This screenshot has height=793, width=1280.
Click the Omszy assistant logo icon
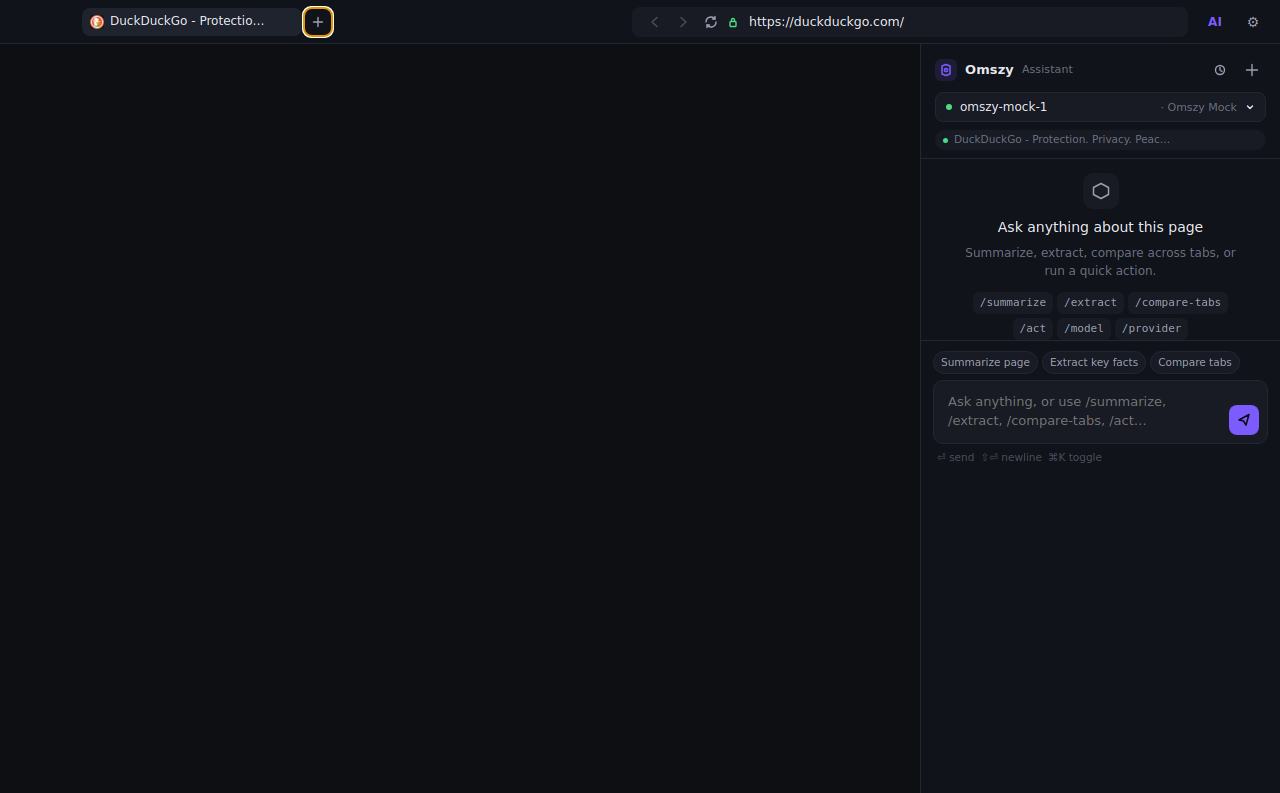pyautogui.click(x=946, y=70)
